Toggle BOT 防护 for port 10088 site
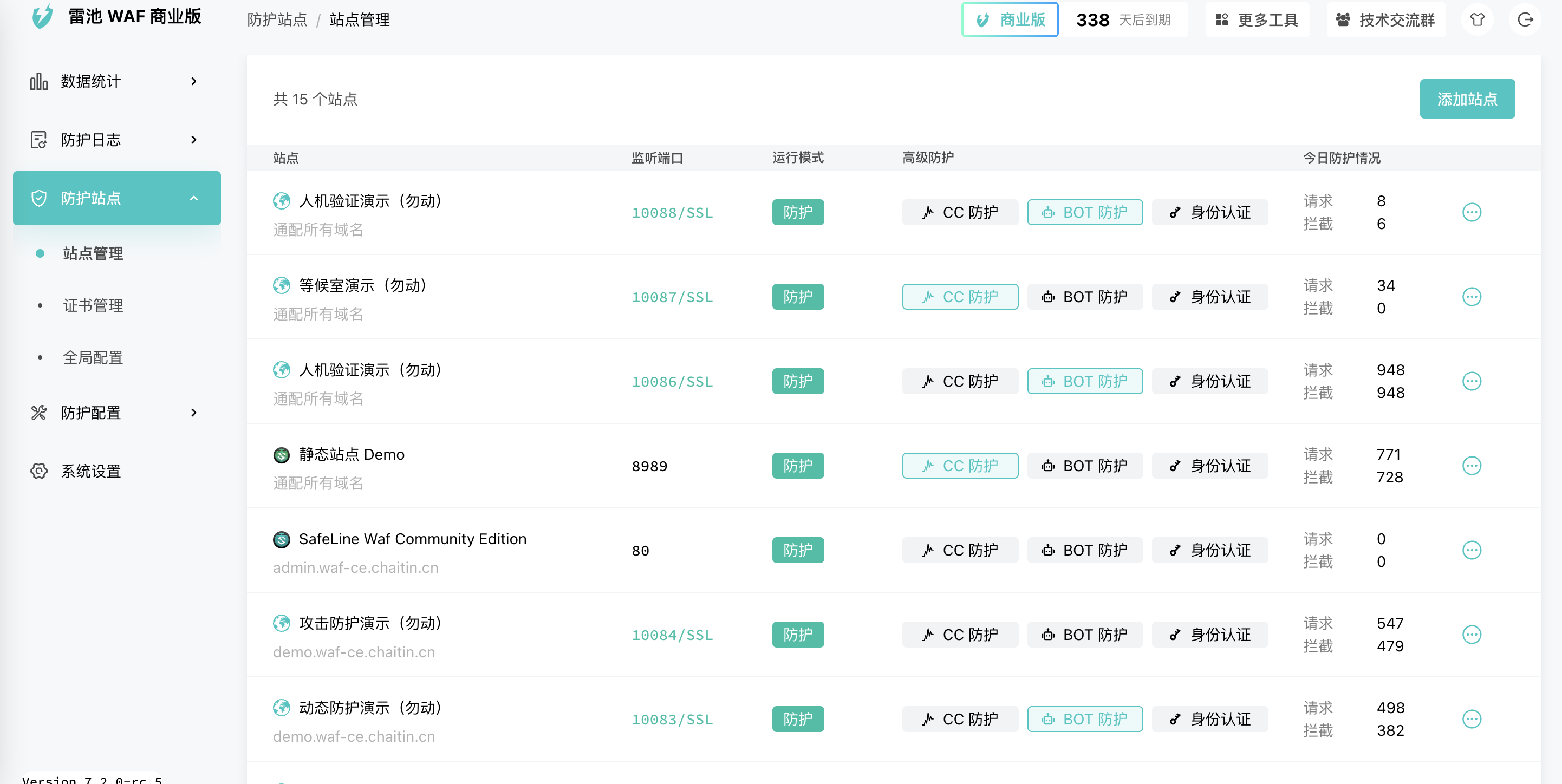The height and width of the screenshot is (784, 1562). click(1084, 212)
